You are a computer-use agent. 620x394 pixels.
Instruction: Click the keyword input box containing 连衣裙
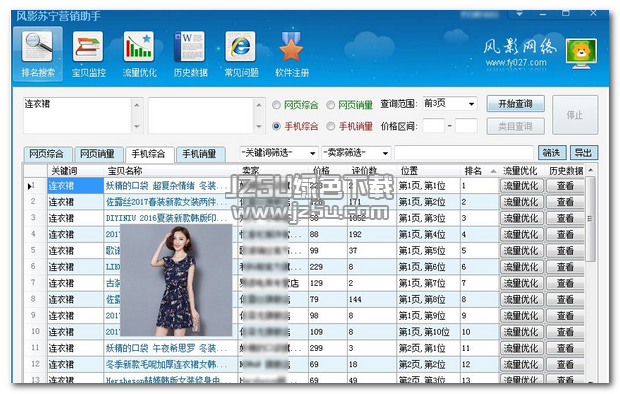tap(78, 115)
